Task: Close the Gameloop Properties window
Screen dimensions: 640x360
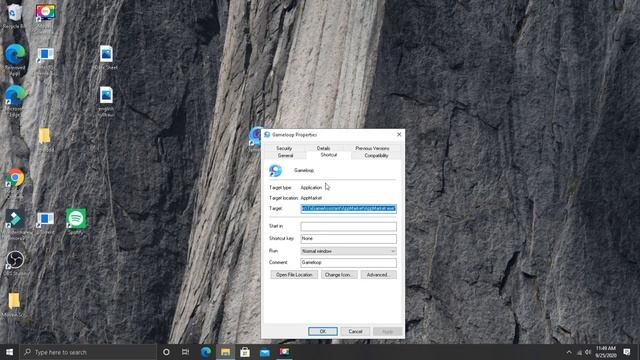Action: pos(399,134)
